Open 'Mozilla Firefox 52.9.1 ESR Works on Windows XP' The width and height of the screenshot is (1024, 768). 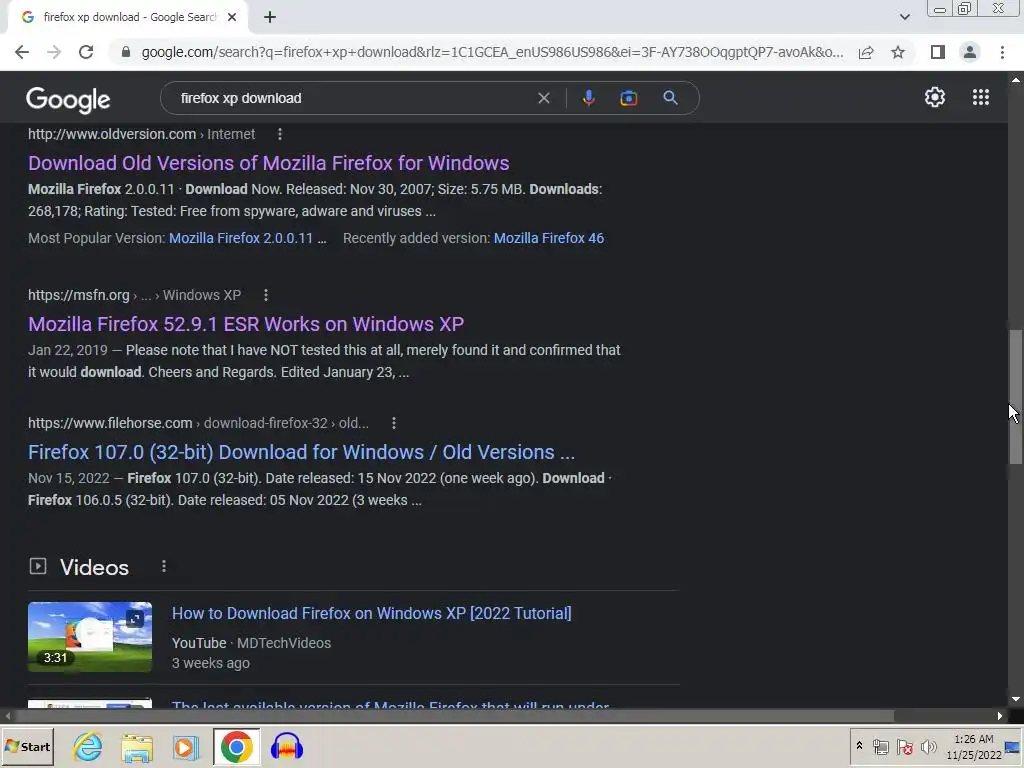point(246,324)
